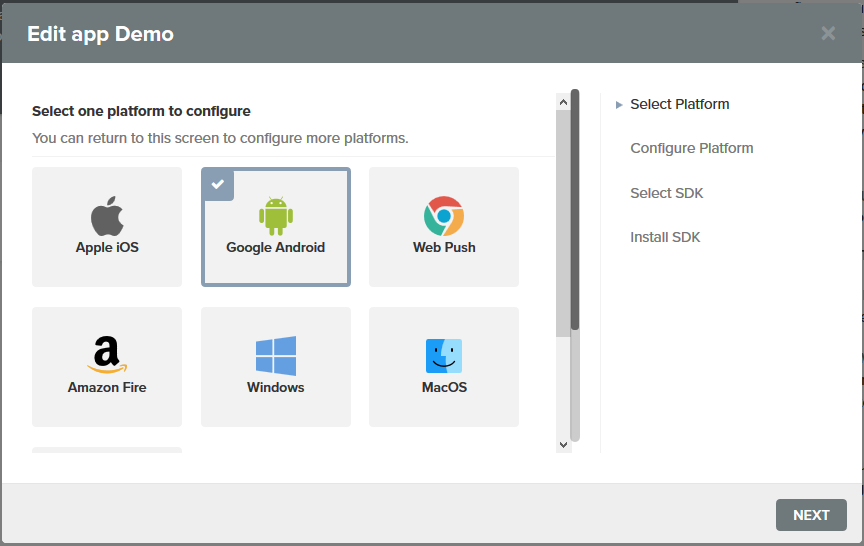Choose the Chrome Web Push icon
864x546 pixels.
click(444, 215)
